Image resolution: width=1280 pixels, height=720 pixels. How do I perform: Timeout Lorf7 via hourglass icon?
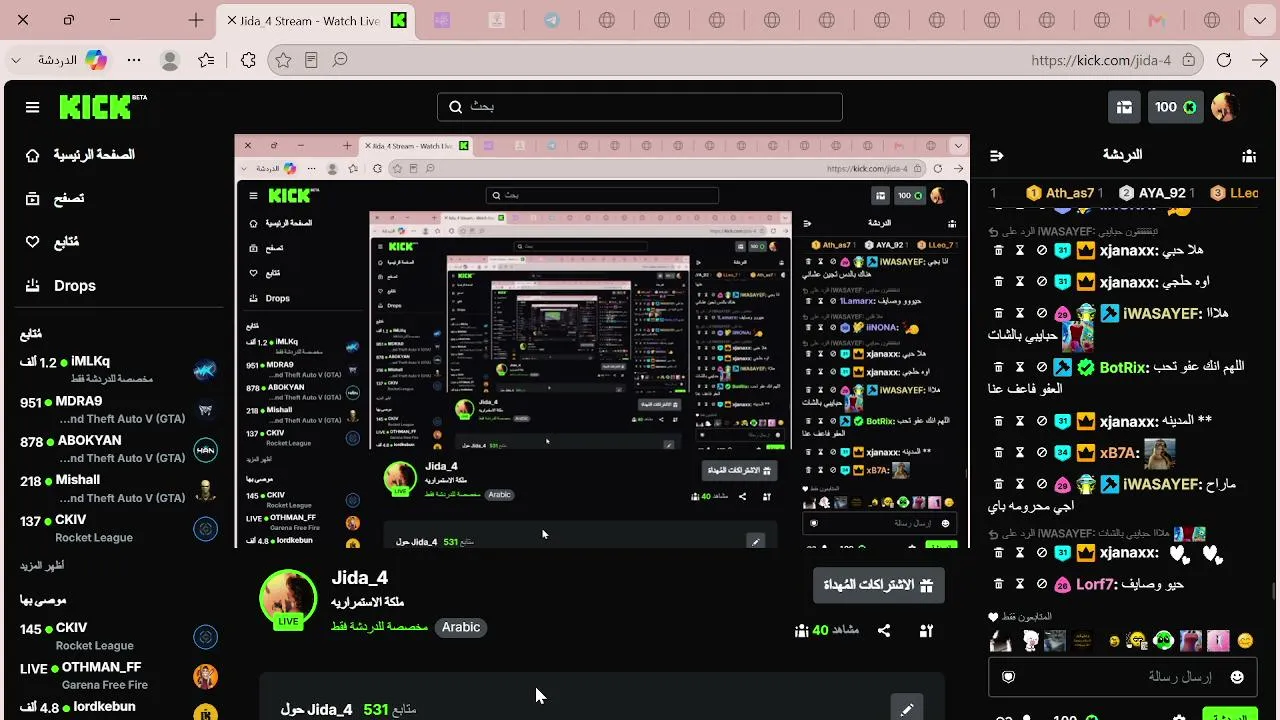click(1020, 584)
